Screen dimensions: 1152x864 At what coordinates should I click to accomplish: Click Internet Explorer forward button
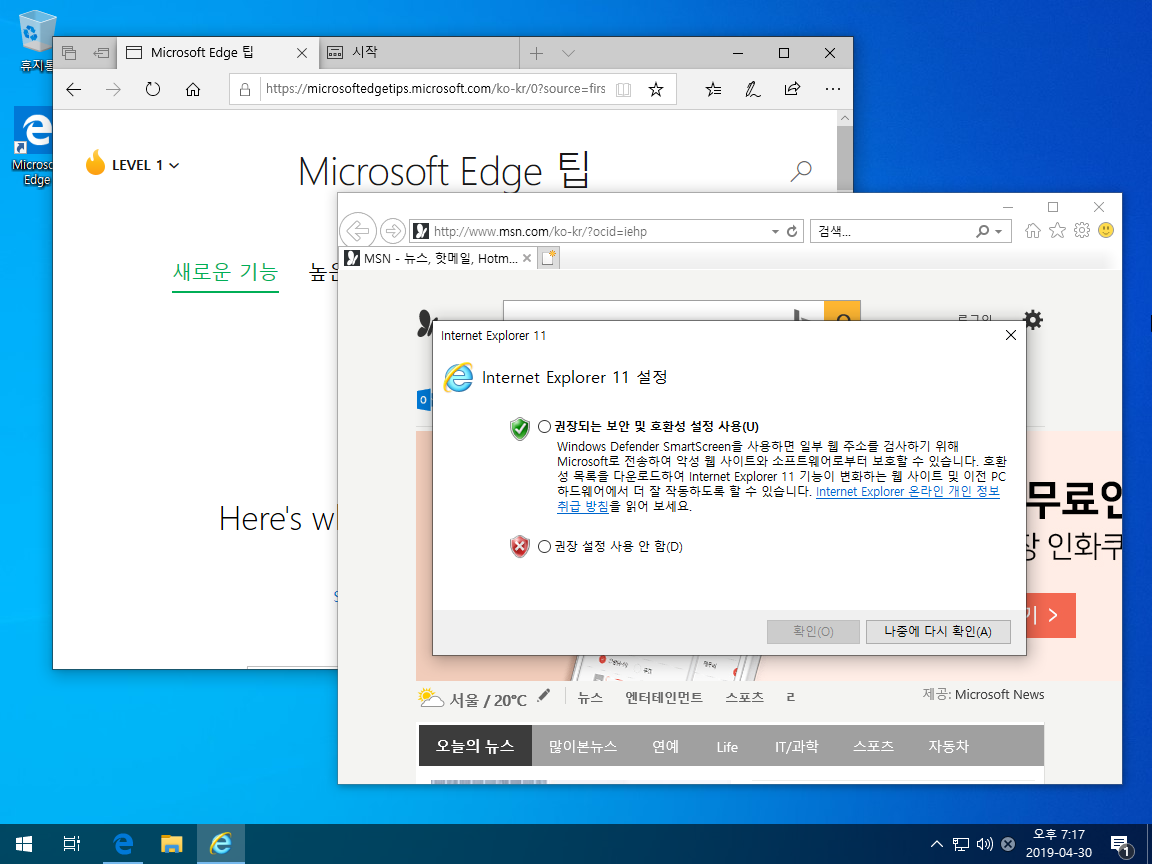click(393, 231)
